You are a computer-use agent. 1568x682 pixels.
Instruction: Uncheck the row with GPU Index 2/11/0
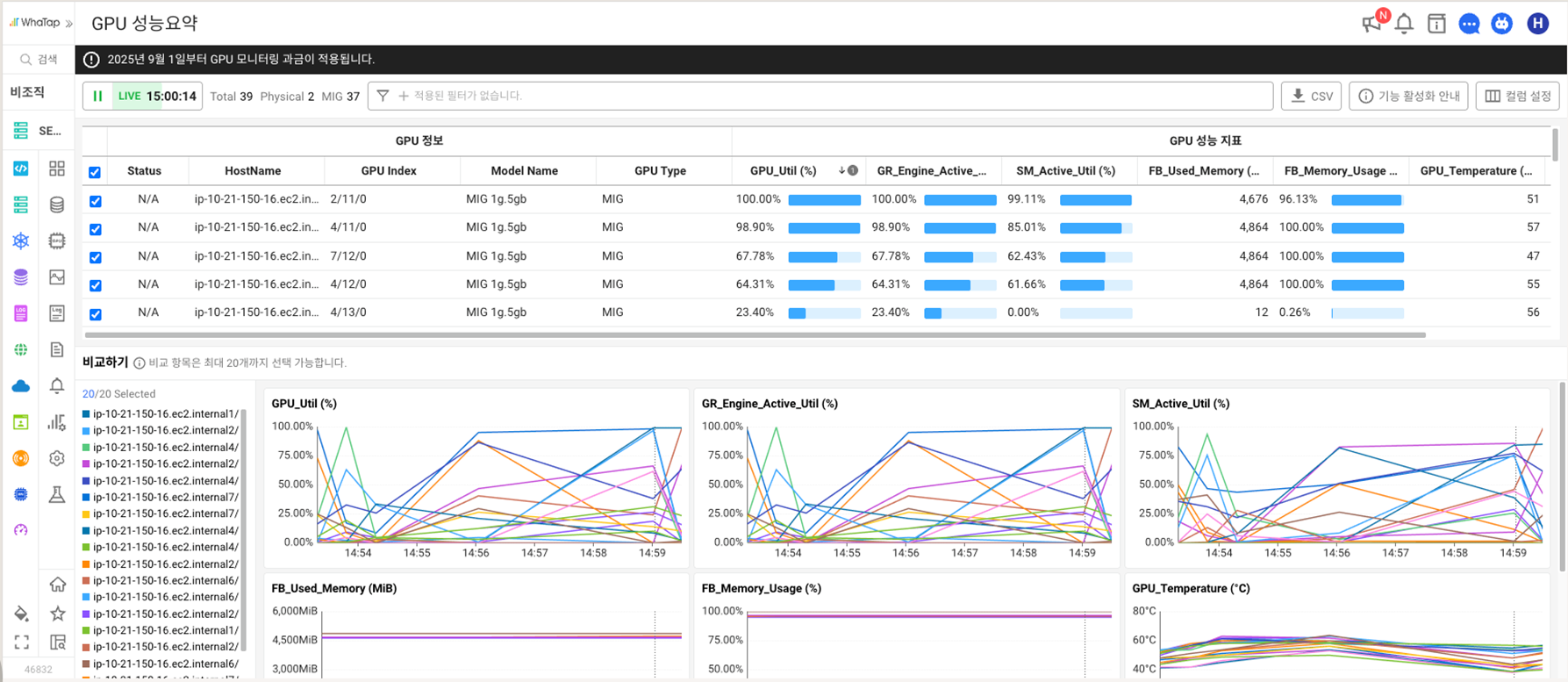tap(95, 201)
